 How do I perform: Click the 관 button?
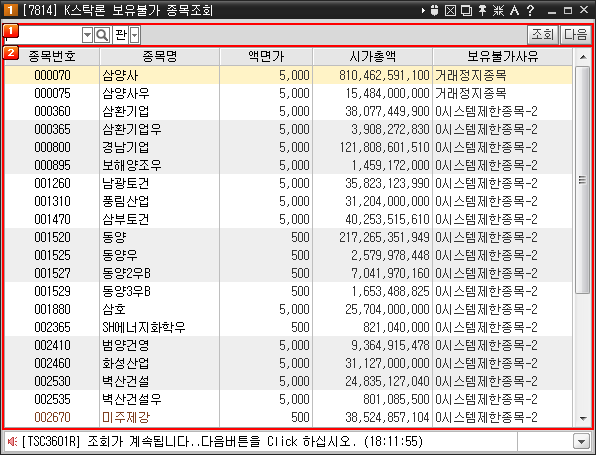[121, 35]
